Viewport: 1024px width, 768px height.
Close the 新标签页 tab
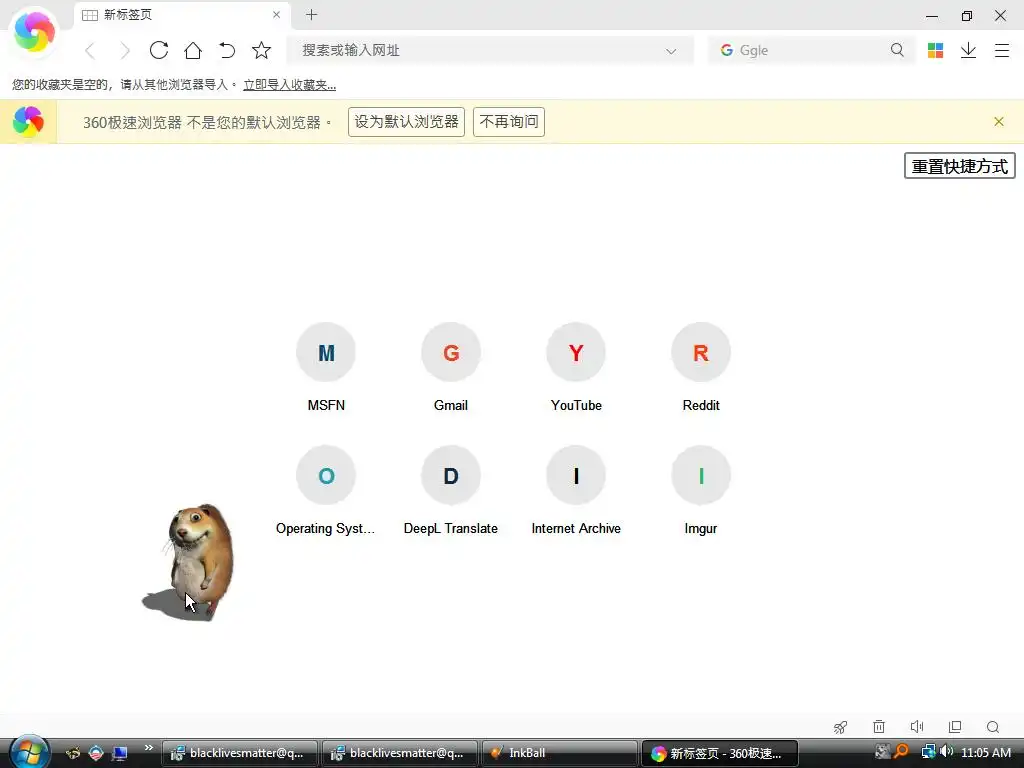[276, 14]
